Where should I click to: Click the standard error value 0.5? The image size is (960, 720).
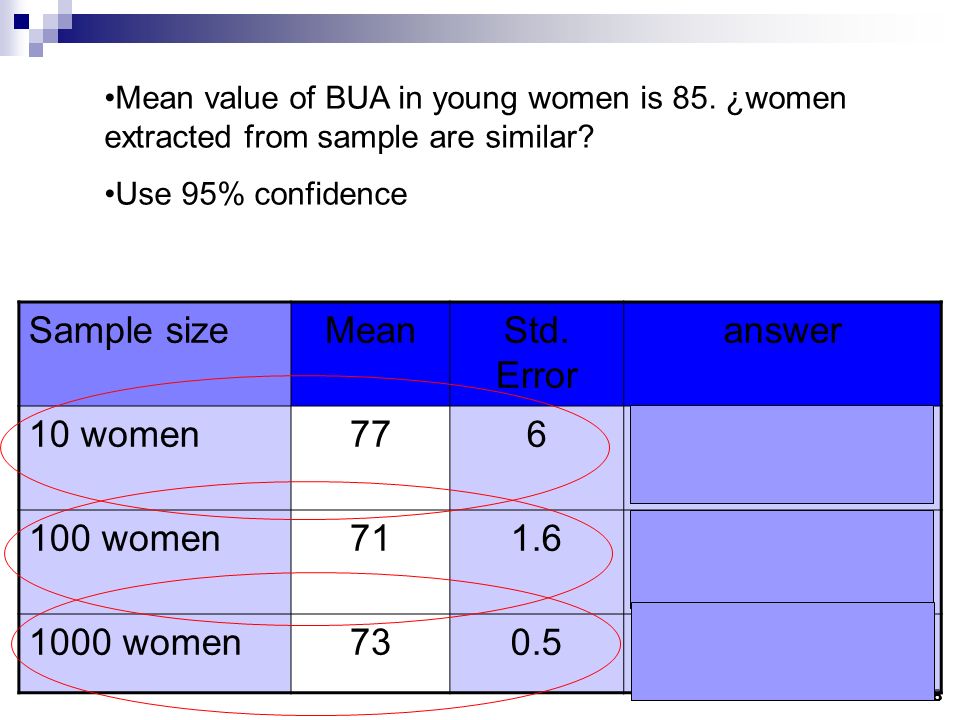tap(536, 642)
